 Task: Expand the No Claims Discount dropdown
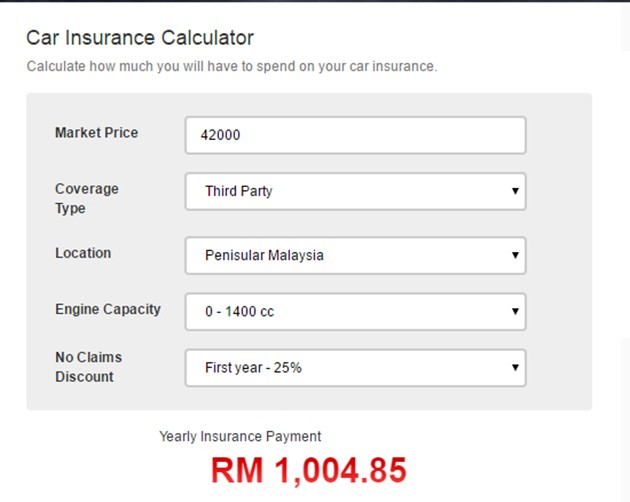point(355,367)
